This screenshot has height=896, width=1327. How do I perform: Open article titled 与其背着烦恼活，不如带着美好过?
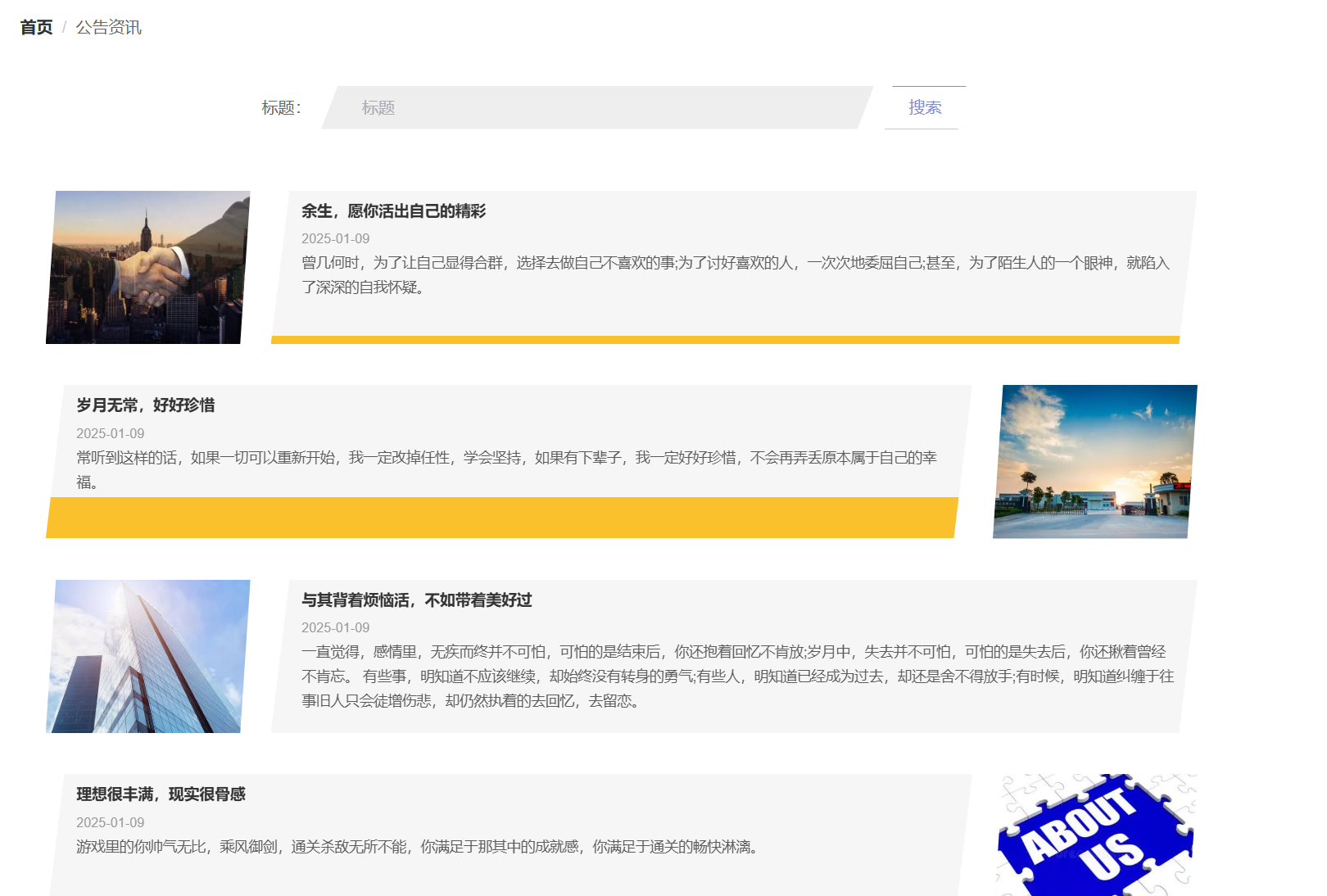(x=416, y=600)
